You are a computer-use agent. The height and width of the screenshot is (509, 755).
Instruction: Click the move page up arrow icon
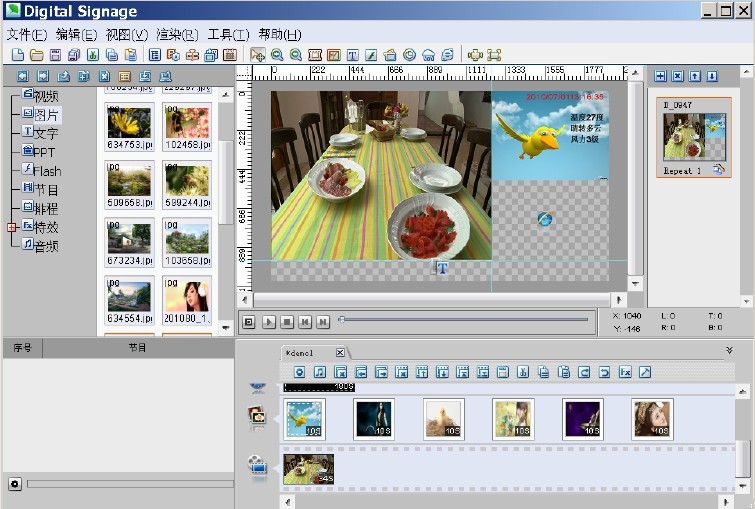click(x=695, y=76)
